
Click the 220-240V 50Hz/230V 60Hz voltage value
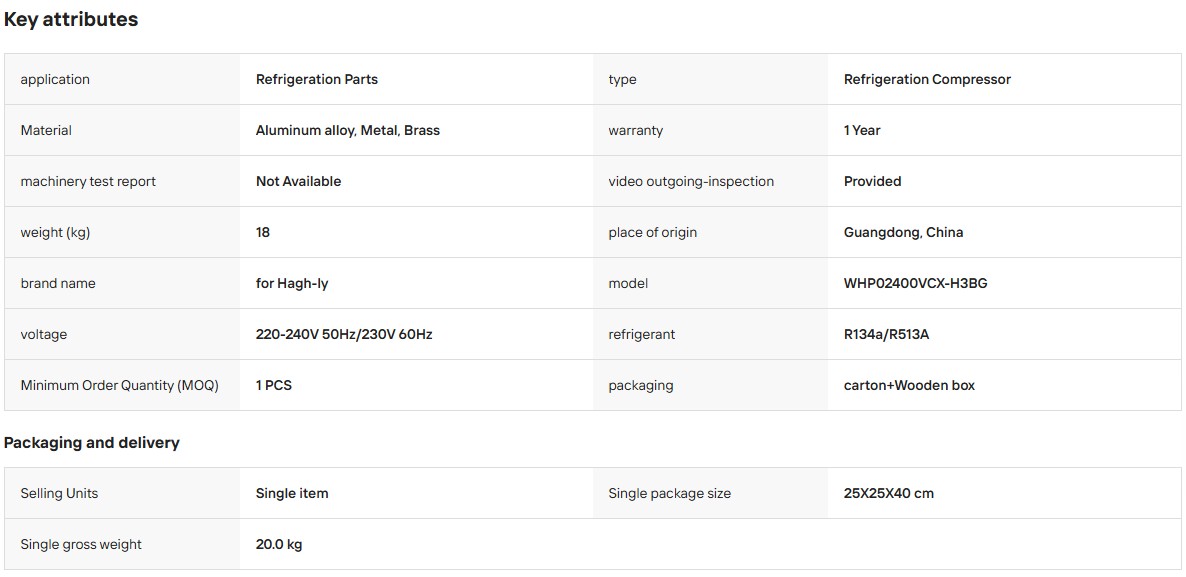point(344,334)
